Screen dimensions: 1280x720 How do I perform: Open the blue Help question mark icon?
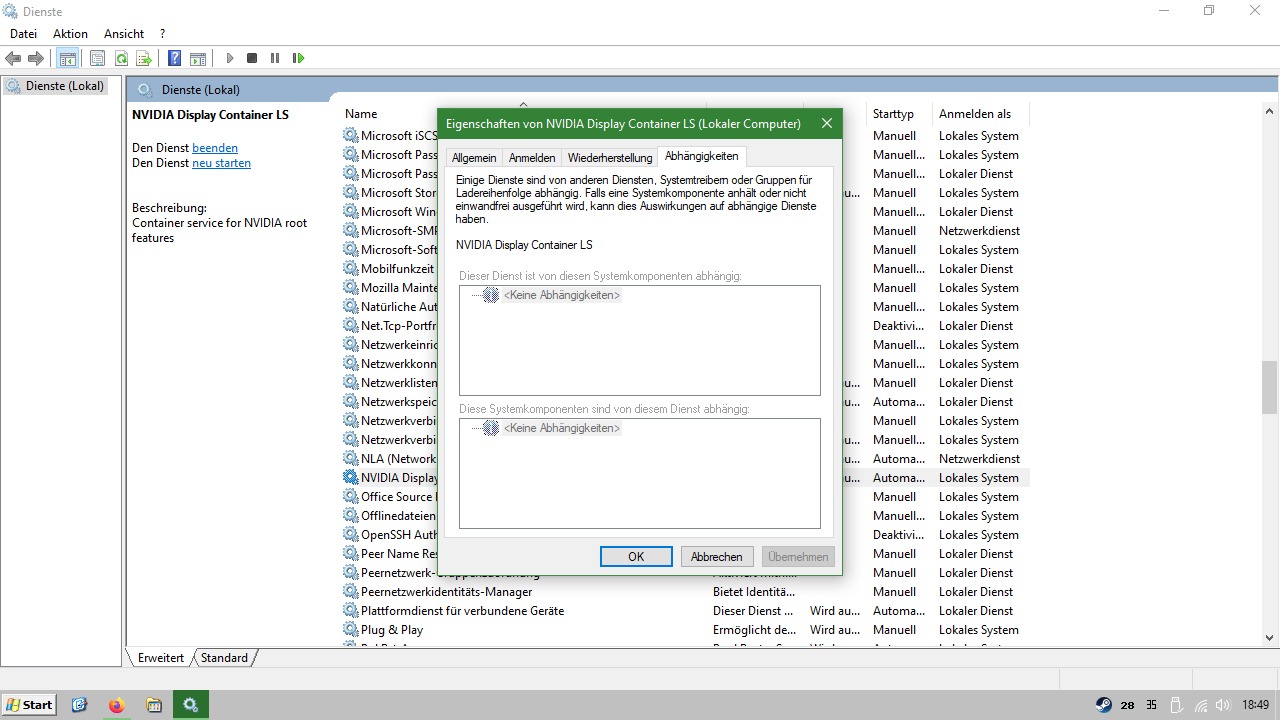[x=175, y=59]
